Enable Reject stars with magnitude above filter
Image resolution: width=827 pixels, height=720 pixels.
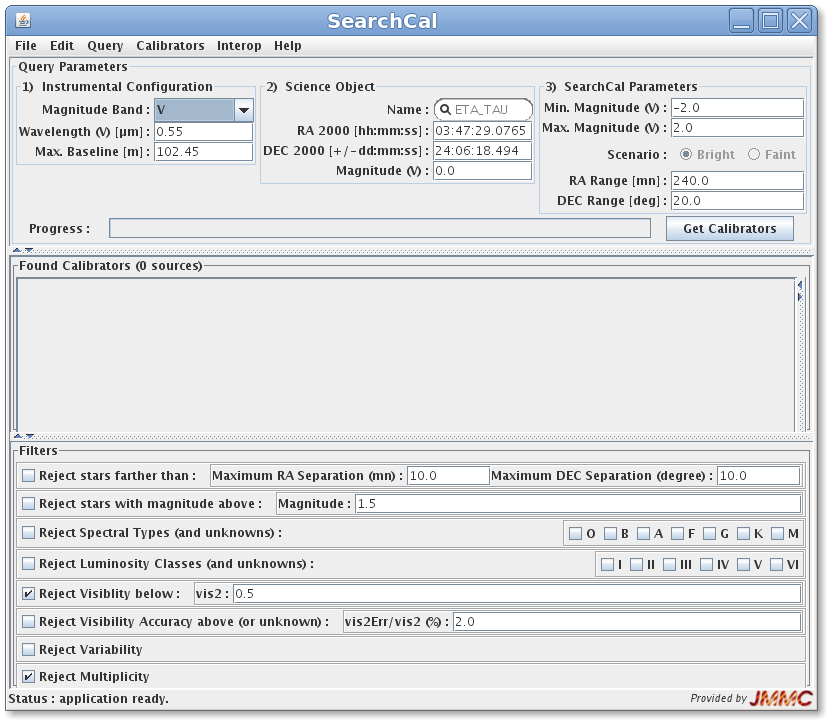[x=28, y=503]
